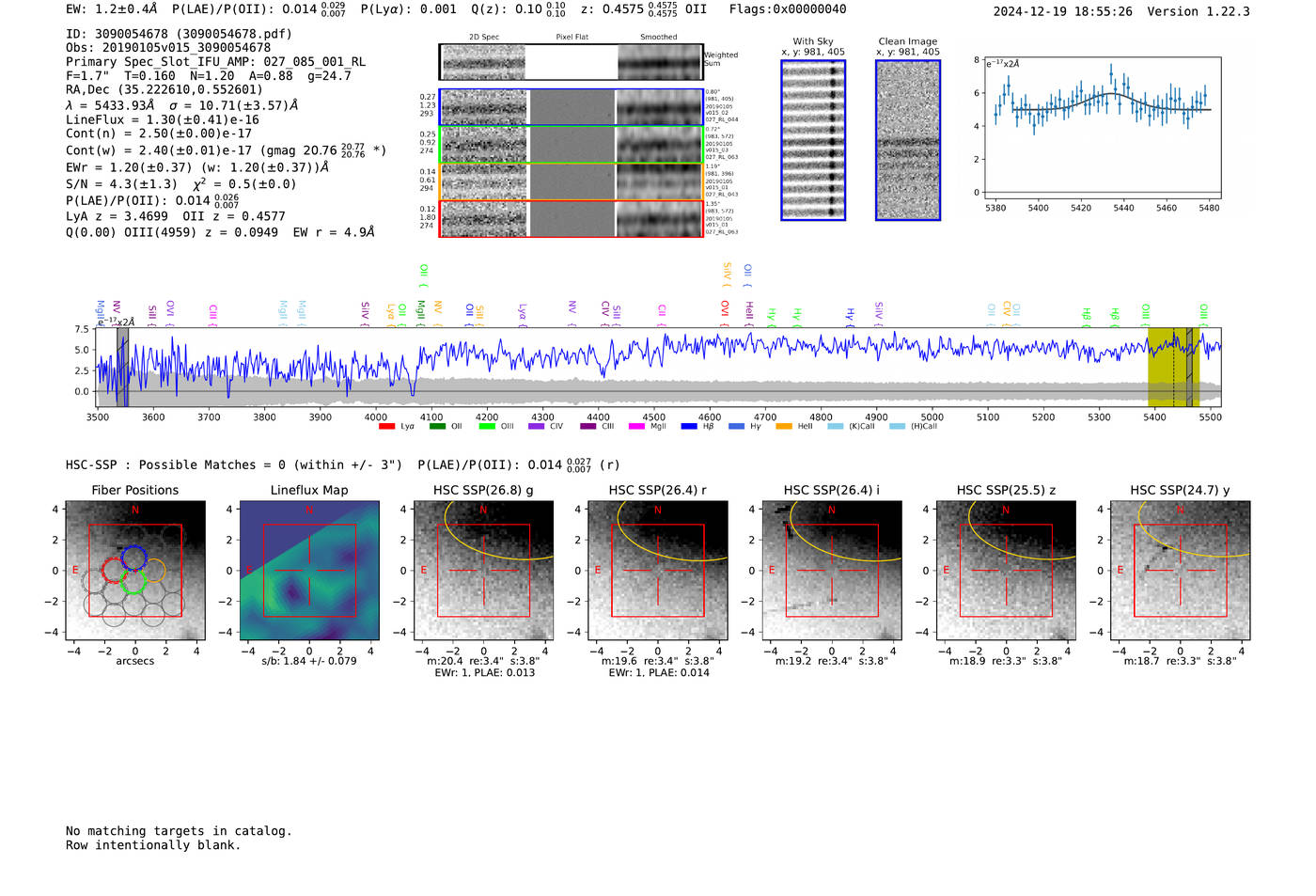Screen dimensions: 1316x896
Task: Open the Lineflux Map thumbnail
Action: (x=309, y=571)
